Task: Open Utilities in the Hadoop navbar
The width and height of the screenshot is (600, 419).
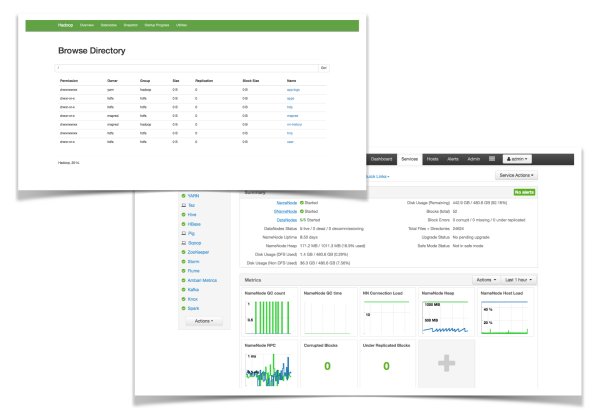Action: pos(181,25)
